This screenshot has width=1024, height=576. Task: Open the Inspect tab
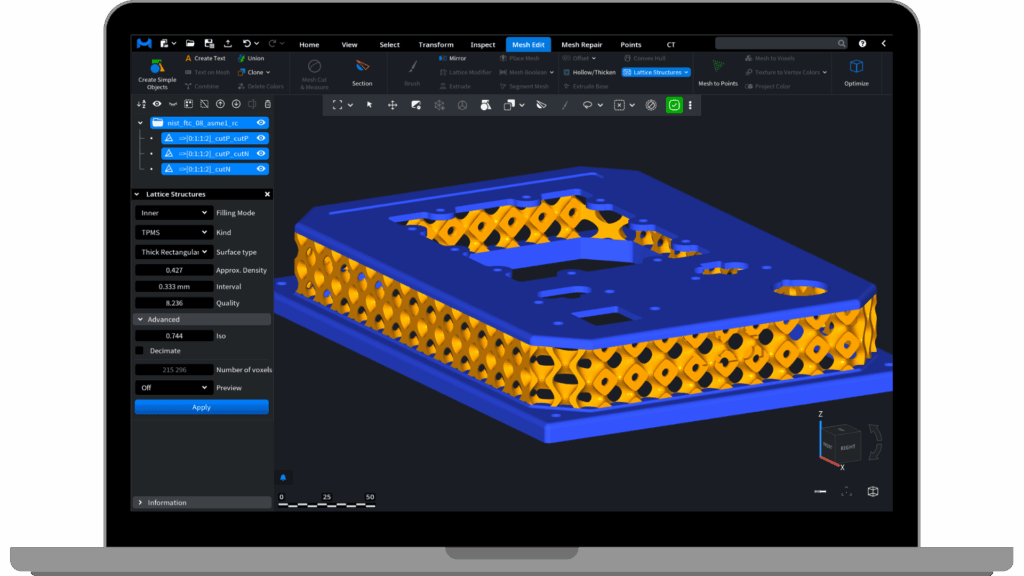[483, 44]
